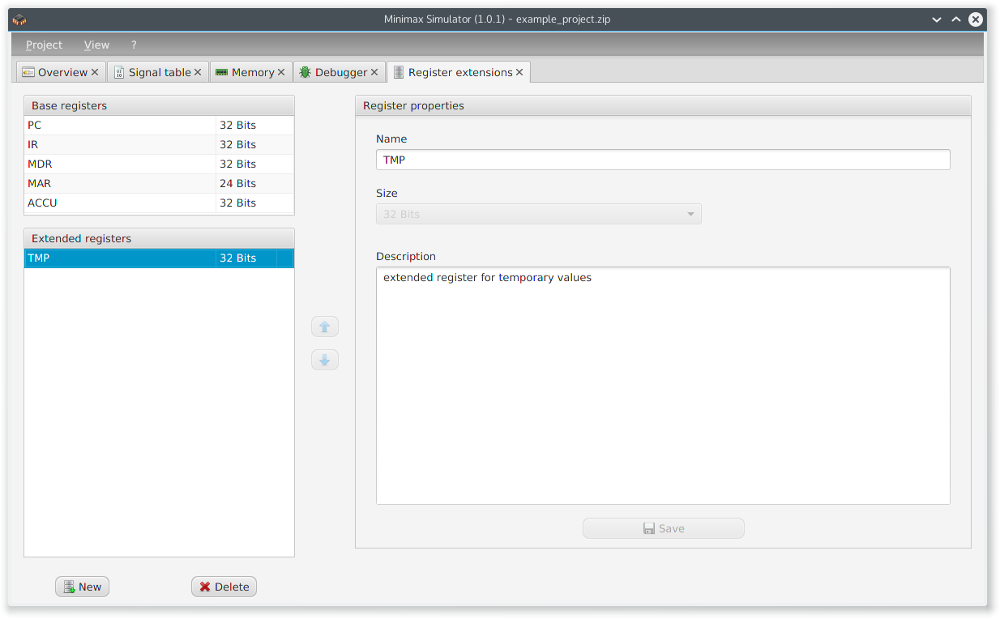Viewport: 1000px width, 619px height.
Task: Switch to the Memory tab
Action: pyautogui.click(x=251, y=73)
